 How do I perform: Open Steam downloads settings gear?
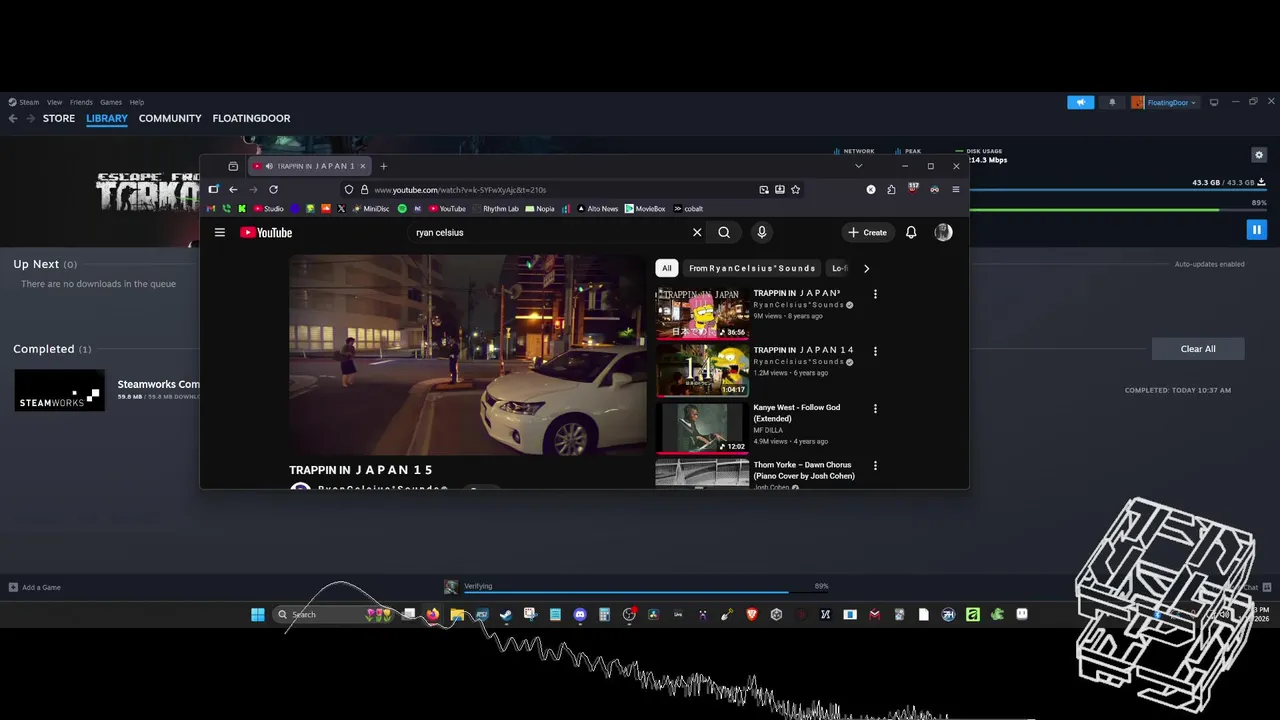[1259, 155]
